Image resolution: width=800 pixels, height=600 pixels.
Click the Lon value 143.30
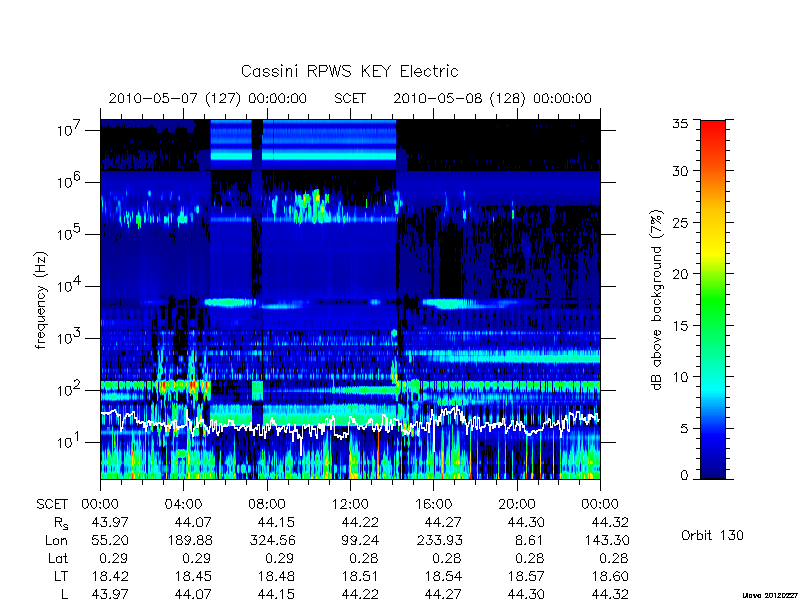[605, 540]
